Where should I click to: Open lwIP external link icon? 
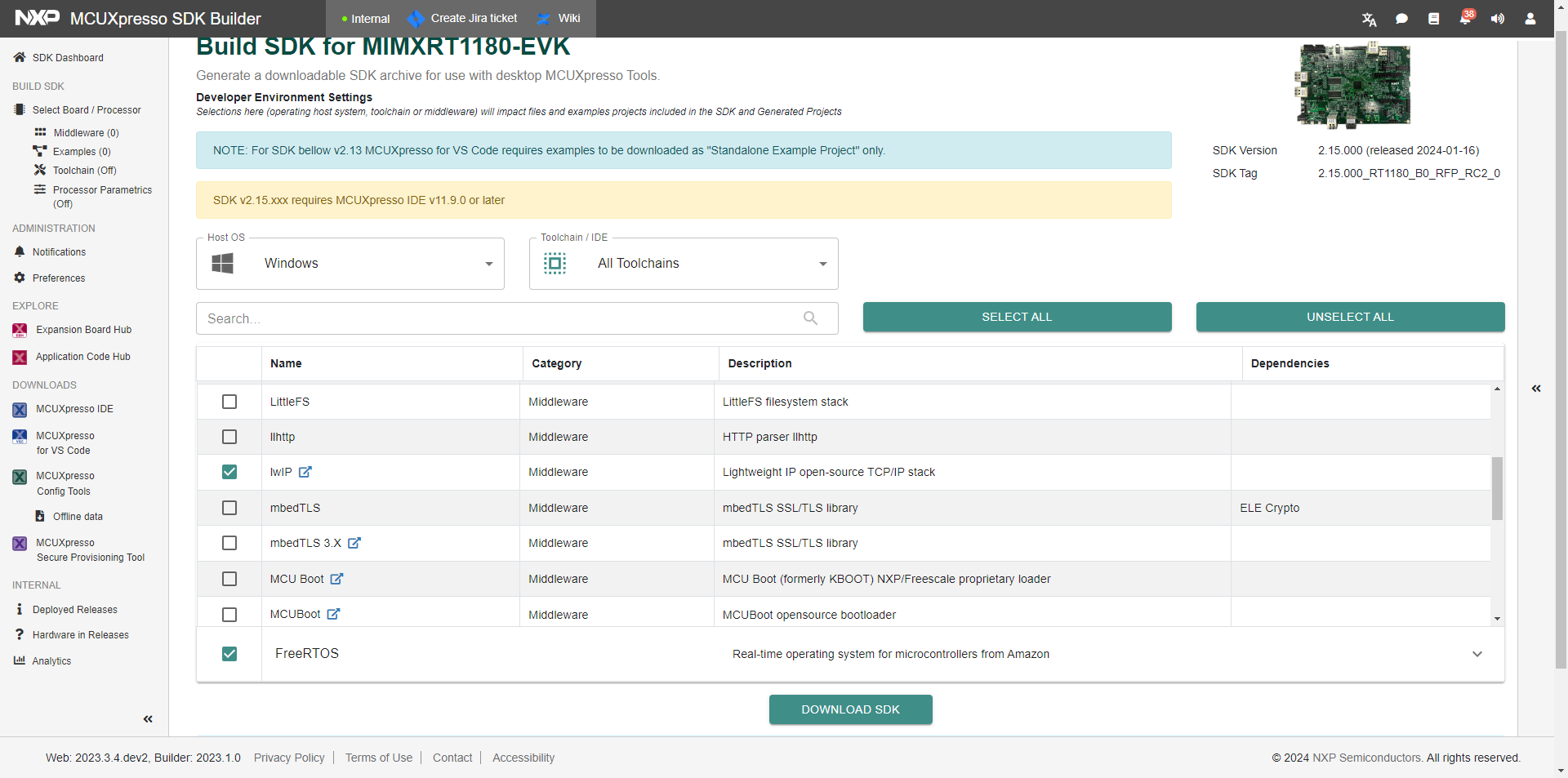point(305,472)
